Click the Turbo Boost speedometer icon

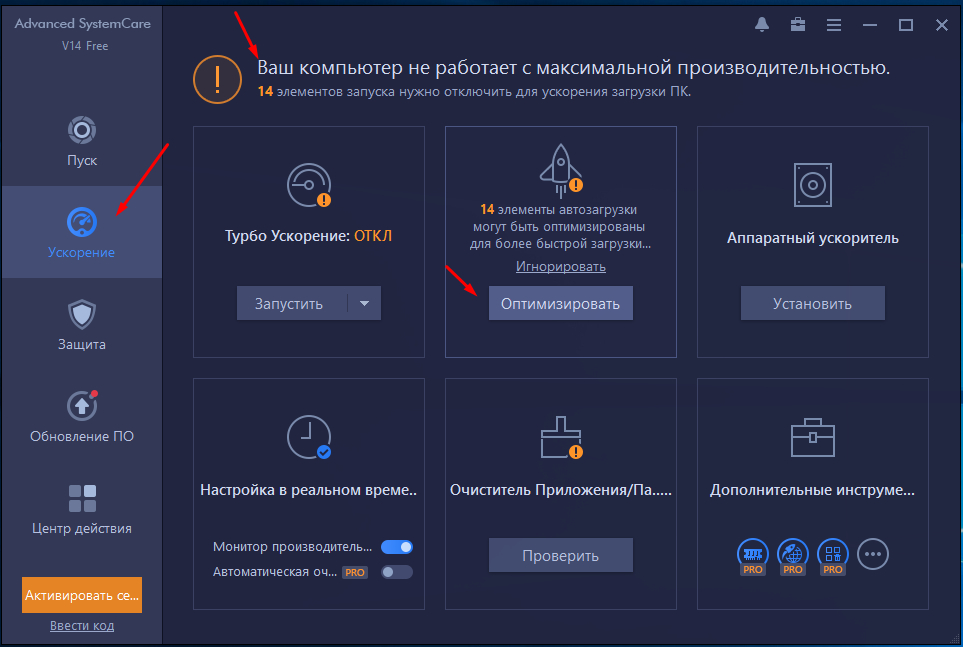[309, 185]
